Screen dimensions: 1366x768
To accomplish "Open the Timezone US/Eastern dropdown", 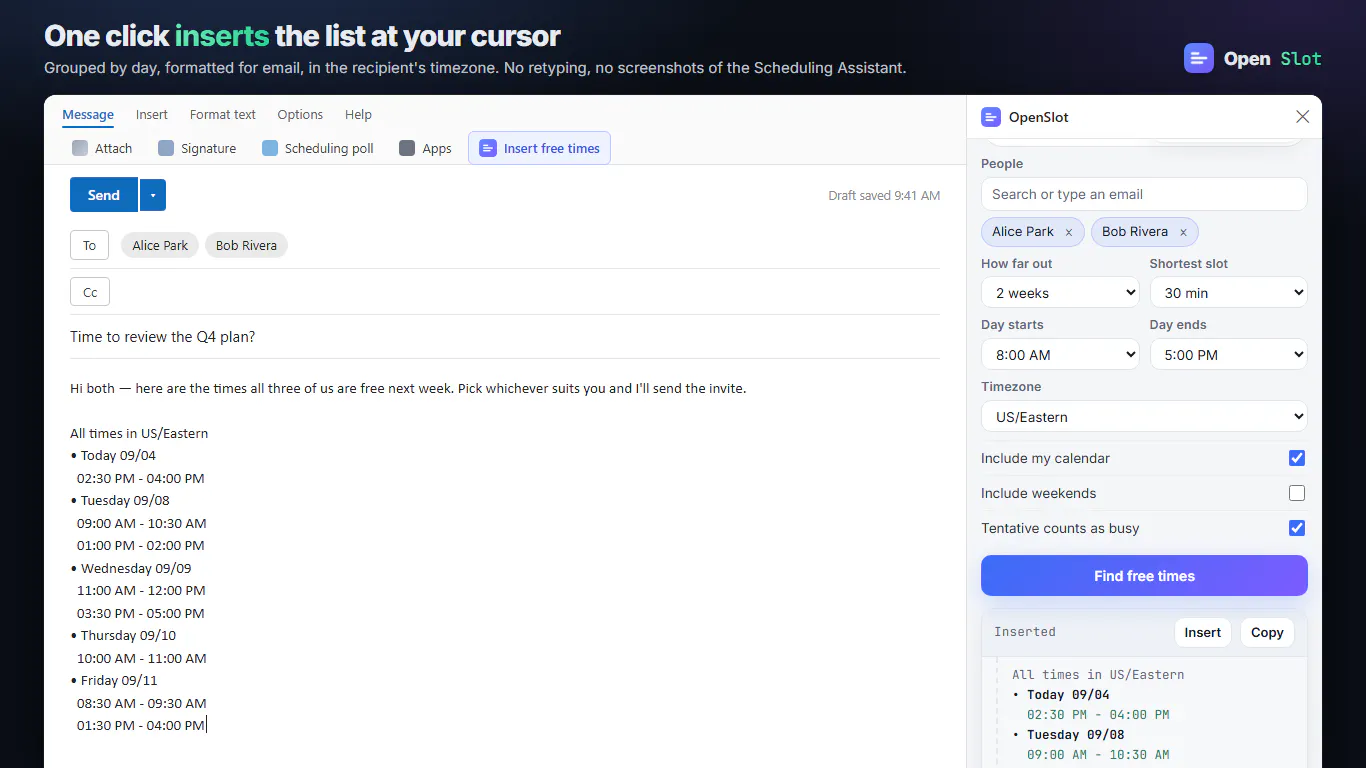I will [1144, 417].
